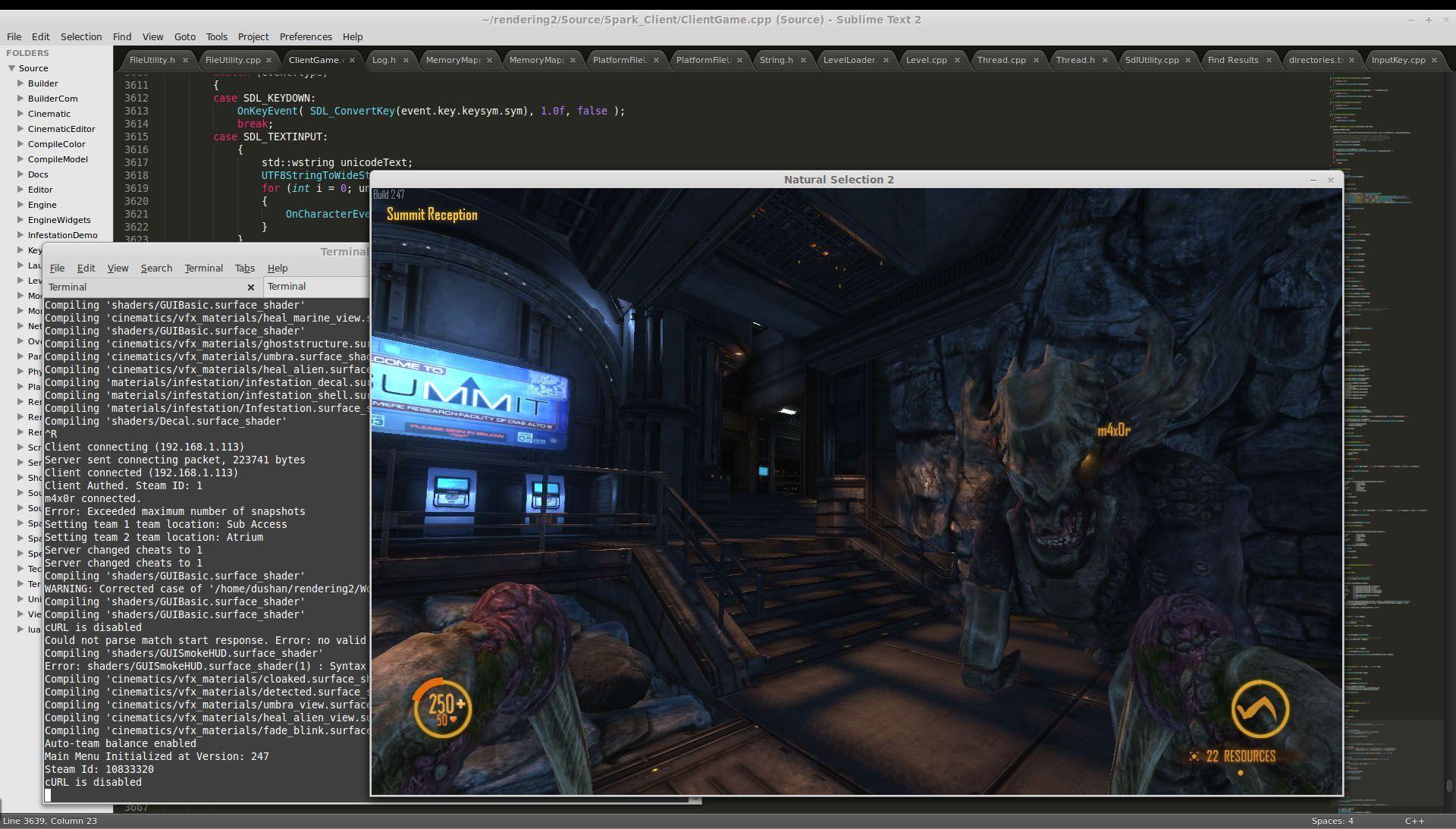
Task: Expand the CompileModel folder
Action: [20, 159]
